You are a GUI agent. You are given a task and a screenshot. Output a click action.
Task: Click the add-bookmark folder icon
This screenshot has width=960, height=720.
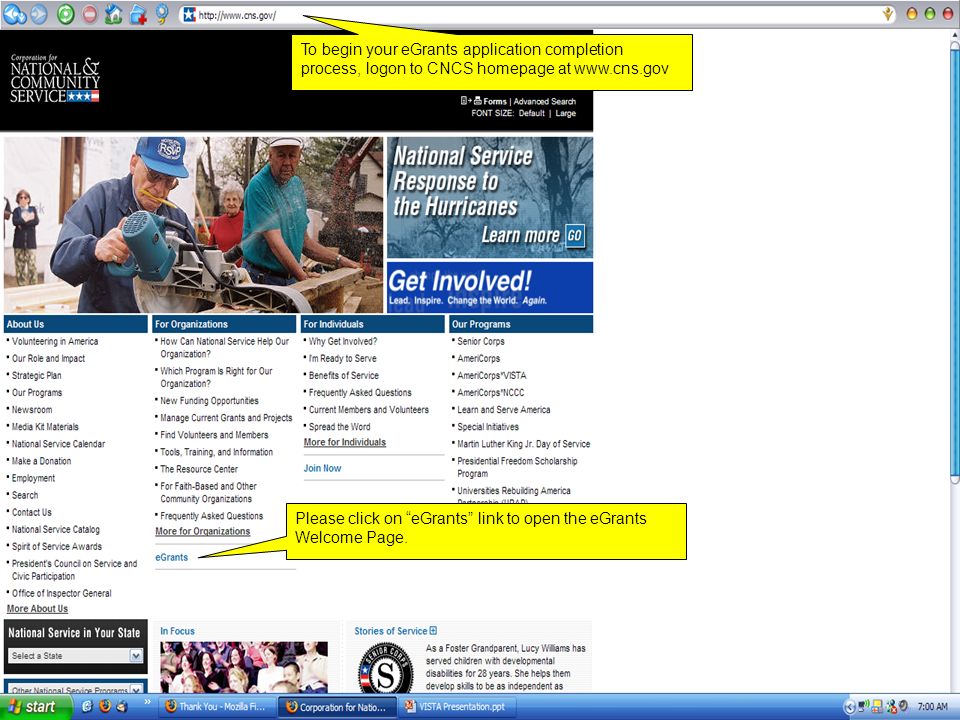pyautogui.click(x=138, y=14)
